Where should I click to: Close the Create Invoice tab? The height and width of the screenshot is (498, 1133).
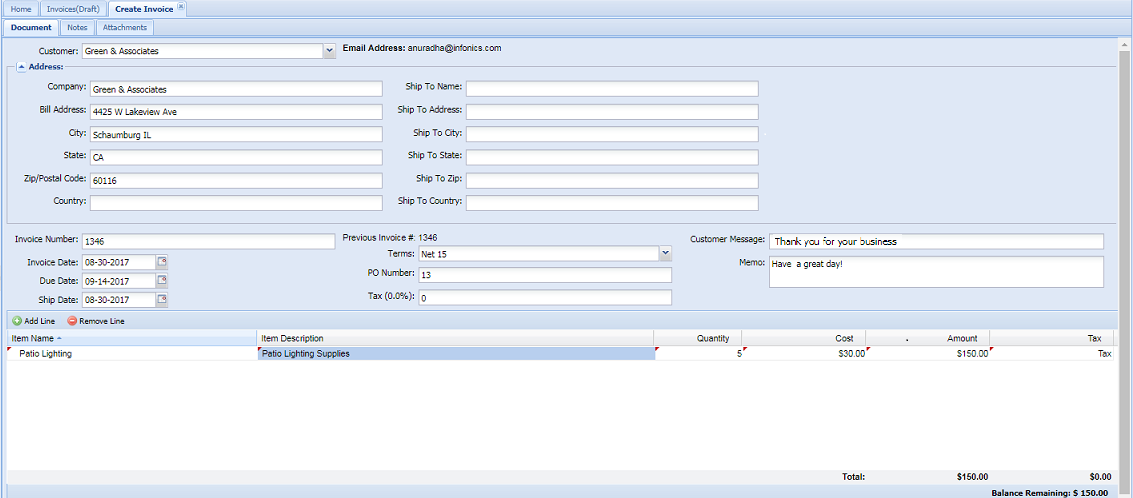[181, 7]
